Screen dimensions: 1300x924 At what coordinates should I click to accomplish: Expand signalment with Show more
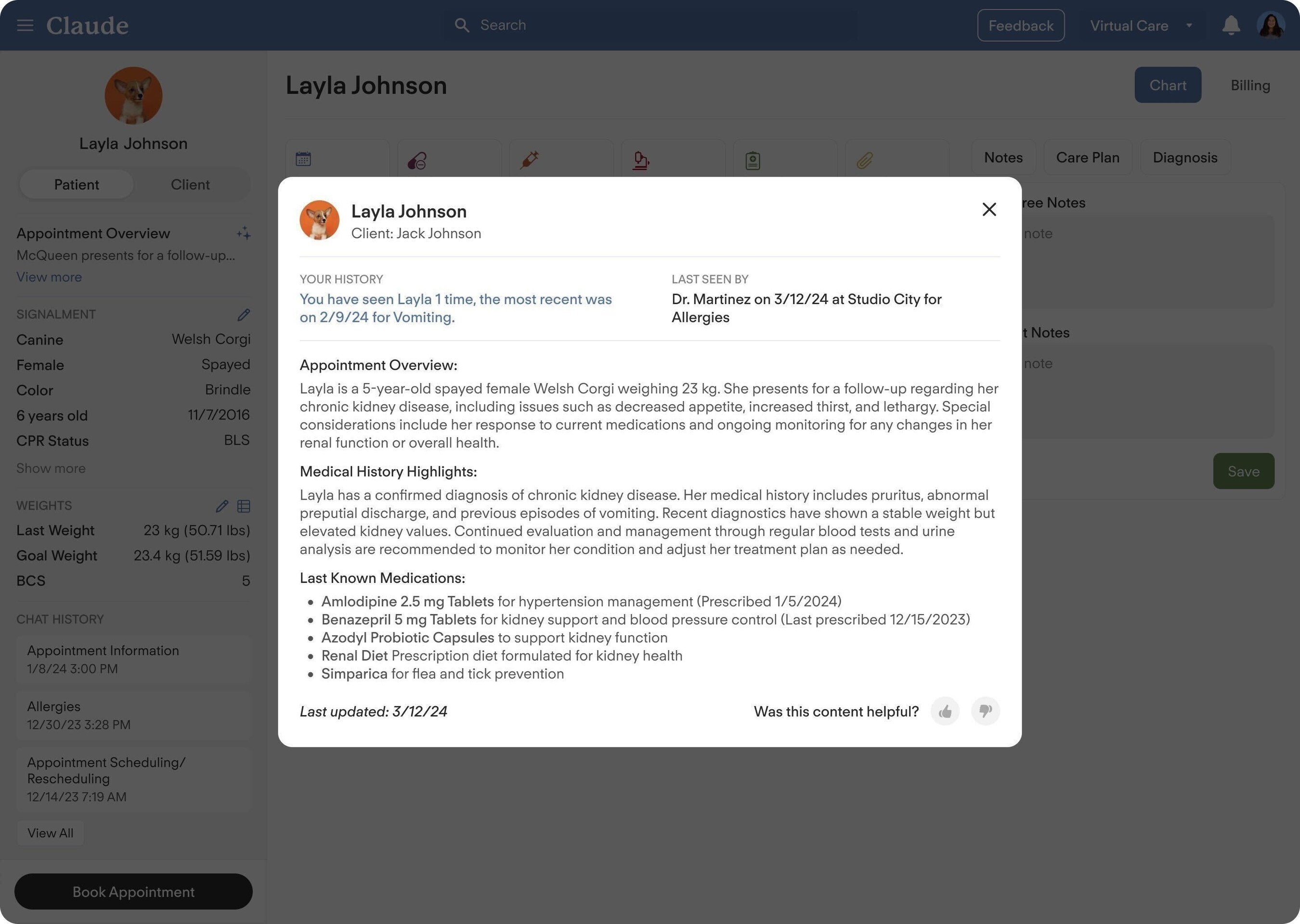coord(51,468)
